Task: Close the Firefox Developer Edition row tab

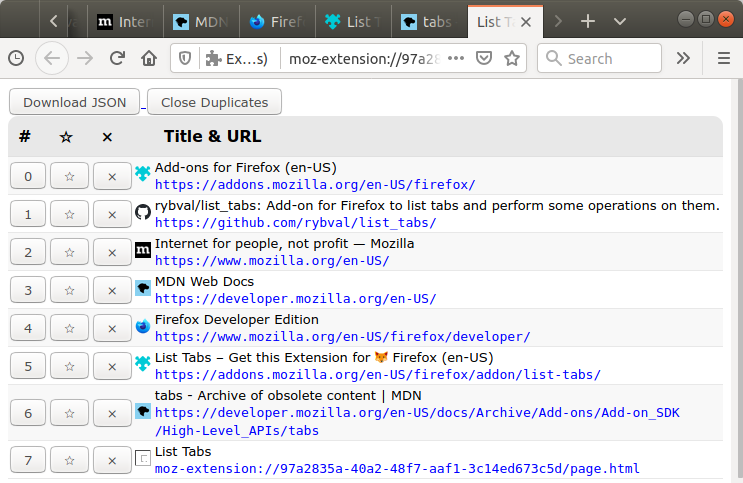Action: pyautogui.click(x=112, y=328)
